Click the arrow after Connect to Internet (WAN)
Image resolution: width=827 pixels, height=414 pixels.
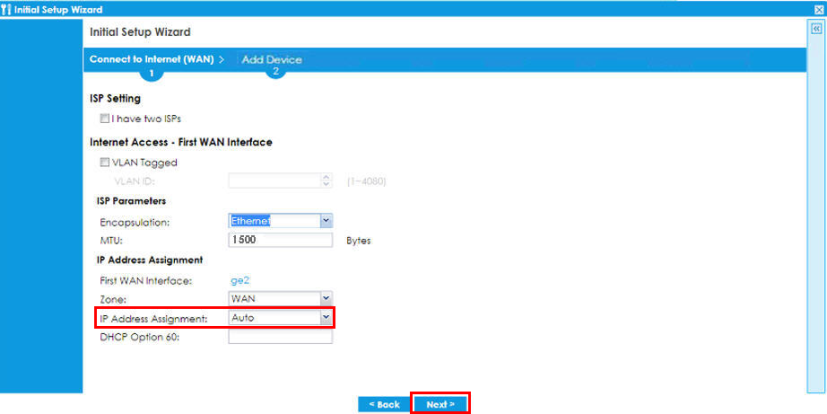[221, 60]
